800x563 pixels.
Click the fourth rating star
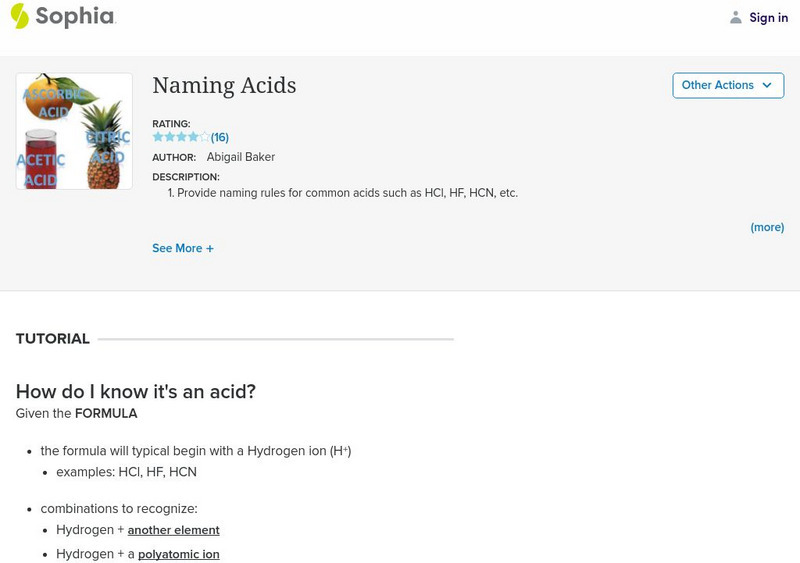pyautogui.click(x=193, y=137)
